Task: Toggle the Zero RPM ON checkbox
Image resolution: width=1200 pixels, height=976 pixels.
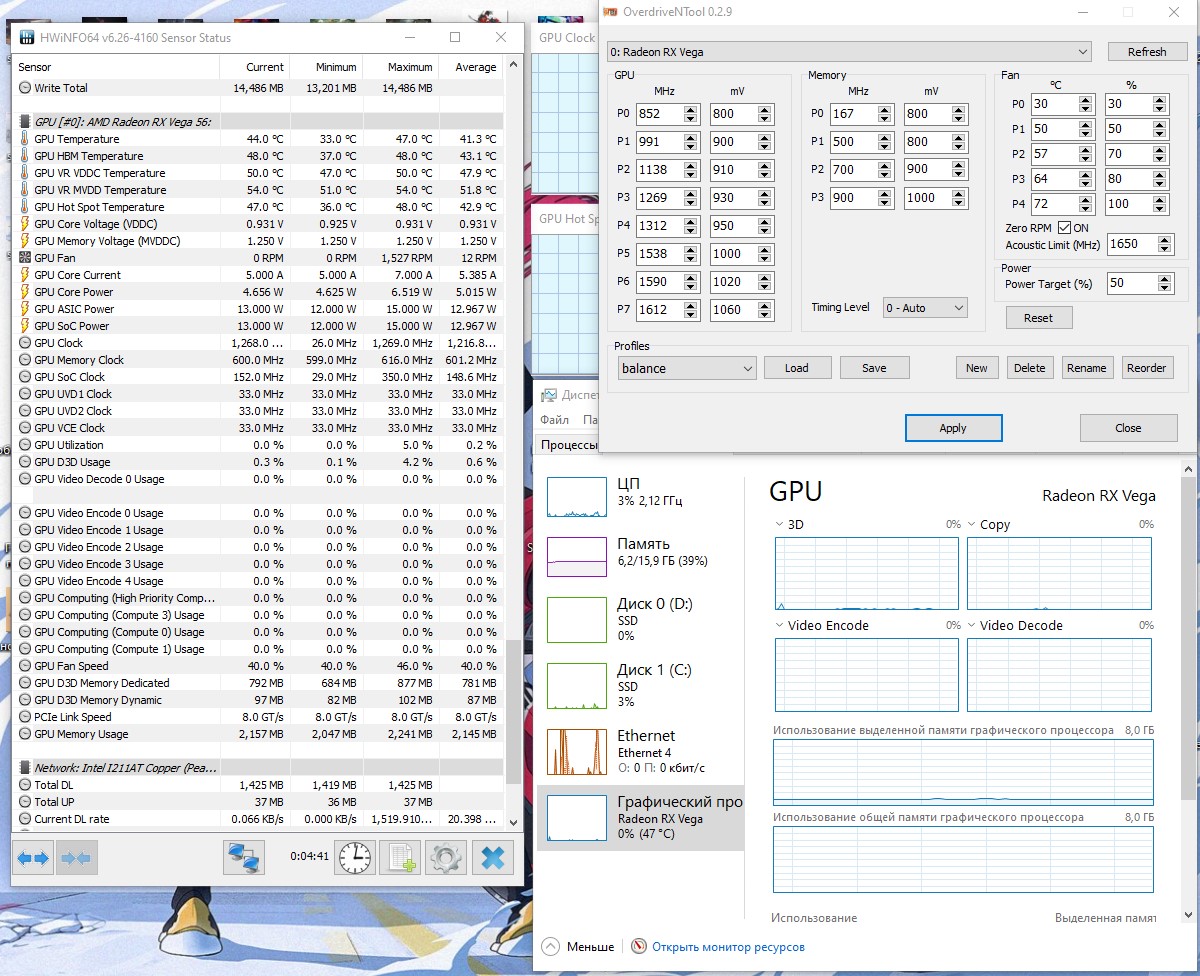Action: point(1064,228)
